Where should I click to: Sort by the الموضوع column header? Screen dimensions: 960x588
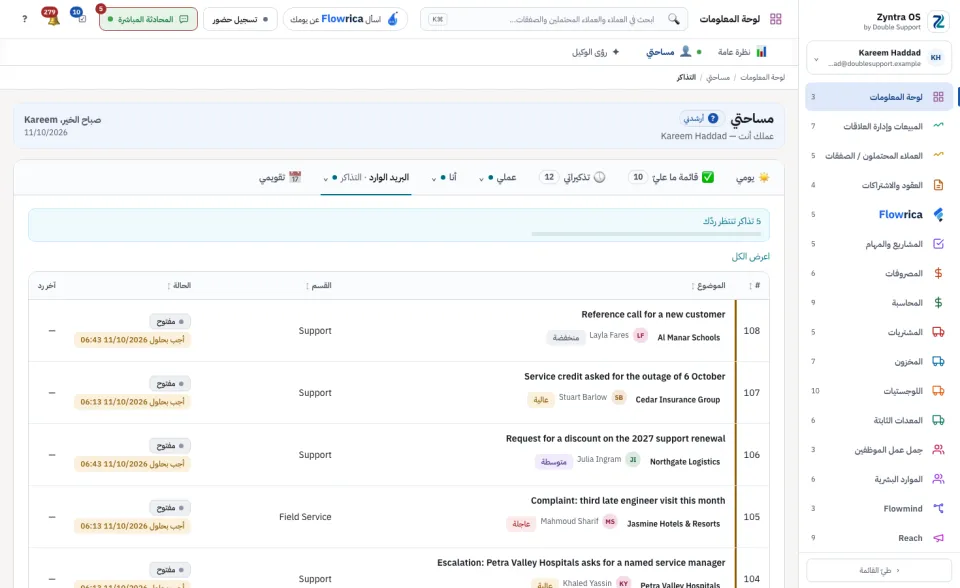click(709, 285)
